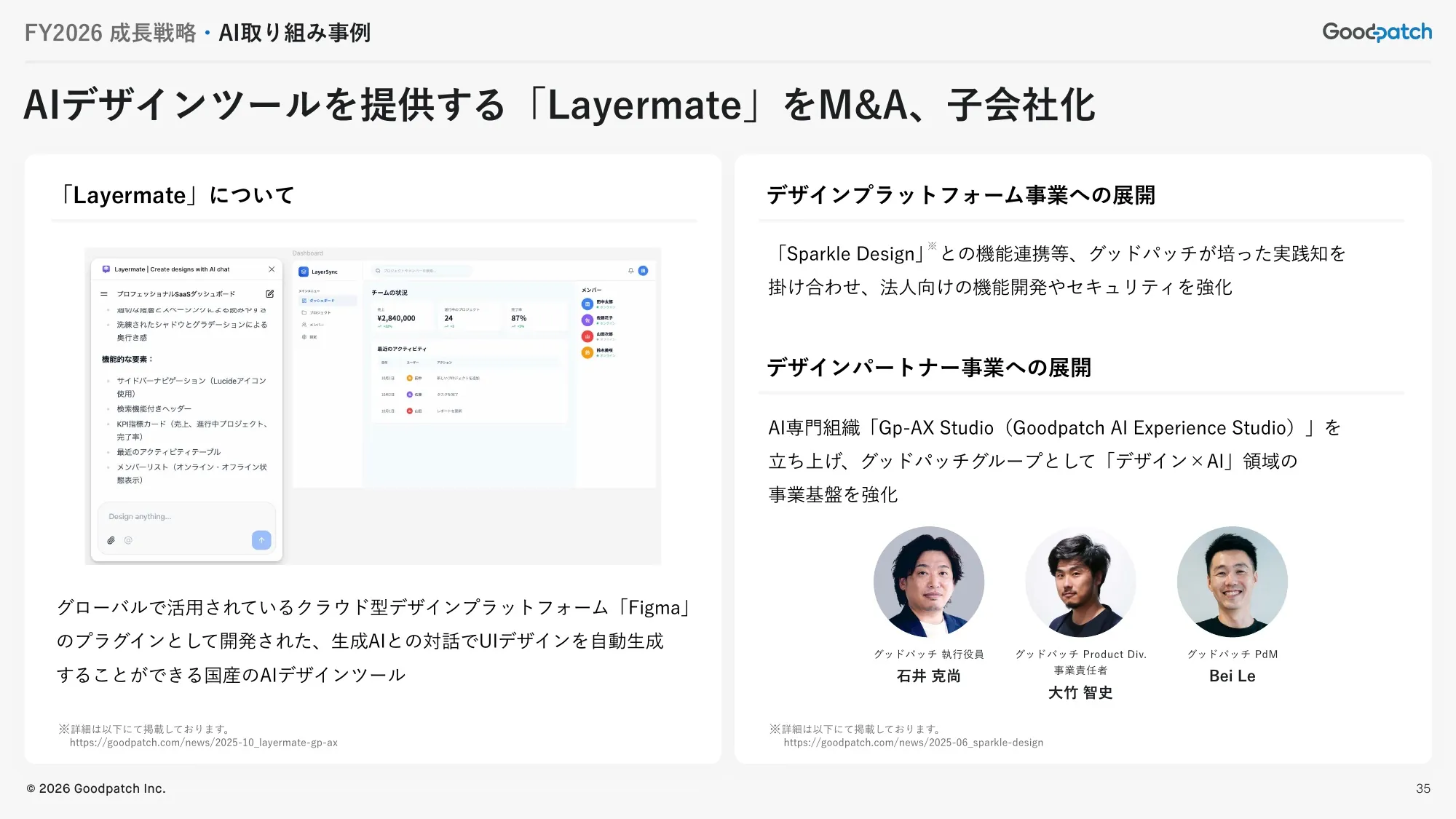Click the name 石井 克尚

(929, 676)
